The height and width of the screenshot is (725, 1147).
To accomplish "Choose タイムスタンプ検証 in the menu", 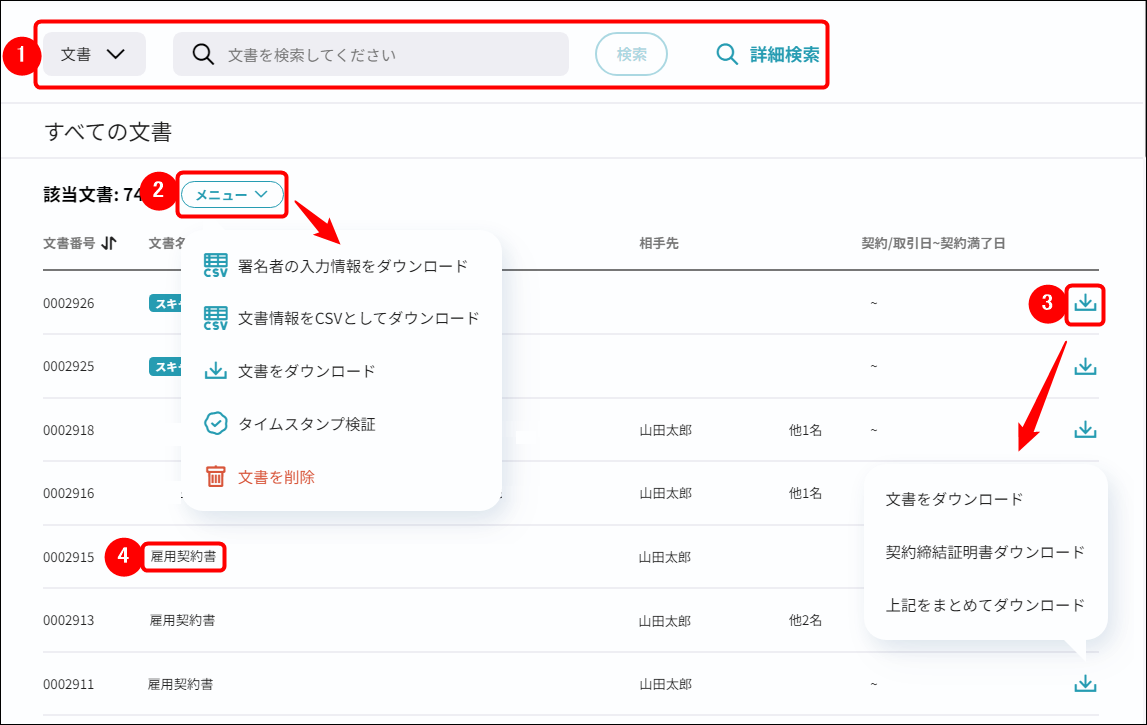I will tap(306, 424).
